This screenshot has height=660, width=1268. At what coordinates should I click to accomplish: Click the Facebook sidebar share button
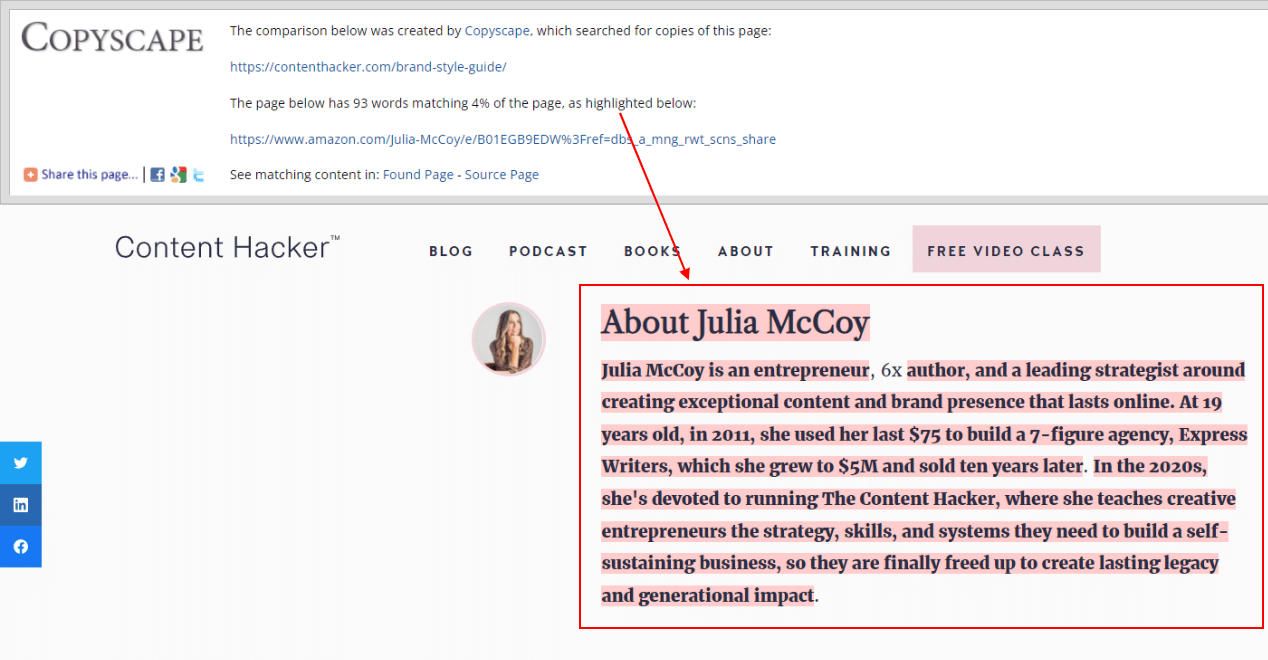tap(20, 547)
